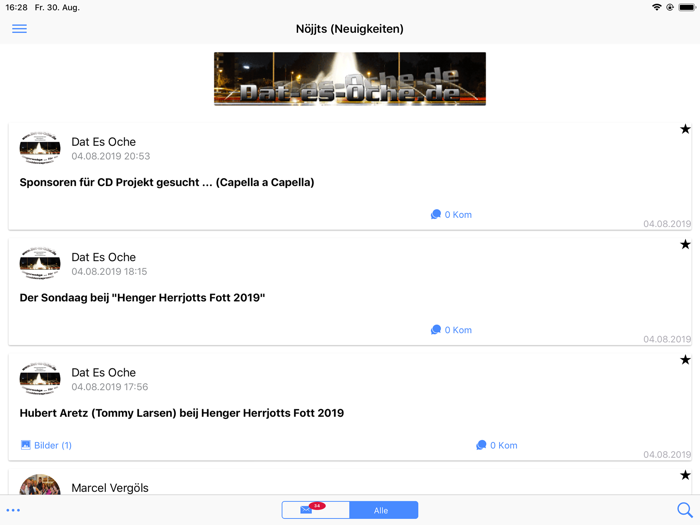Open the hamburger menu

pyautogui.click(x=19, y=29)
